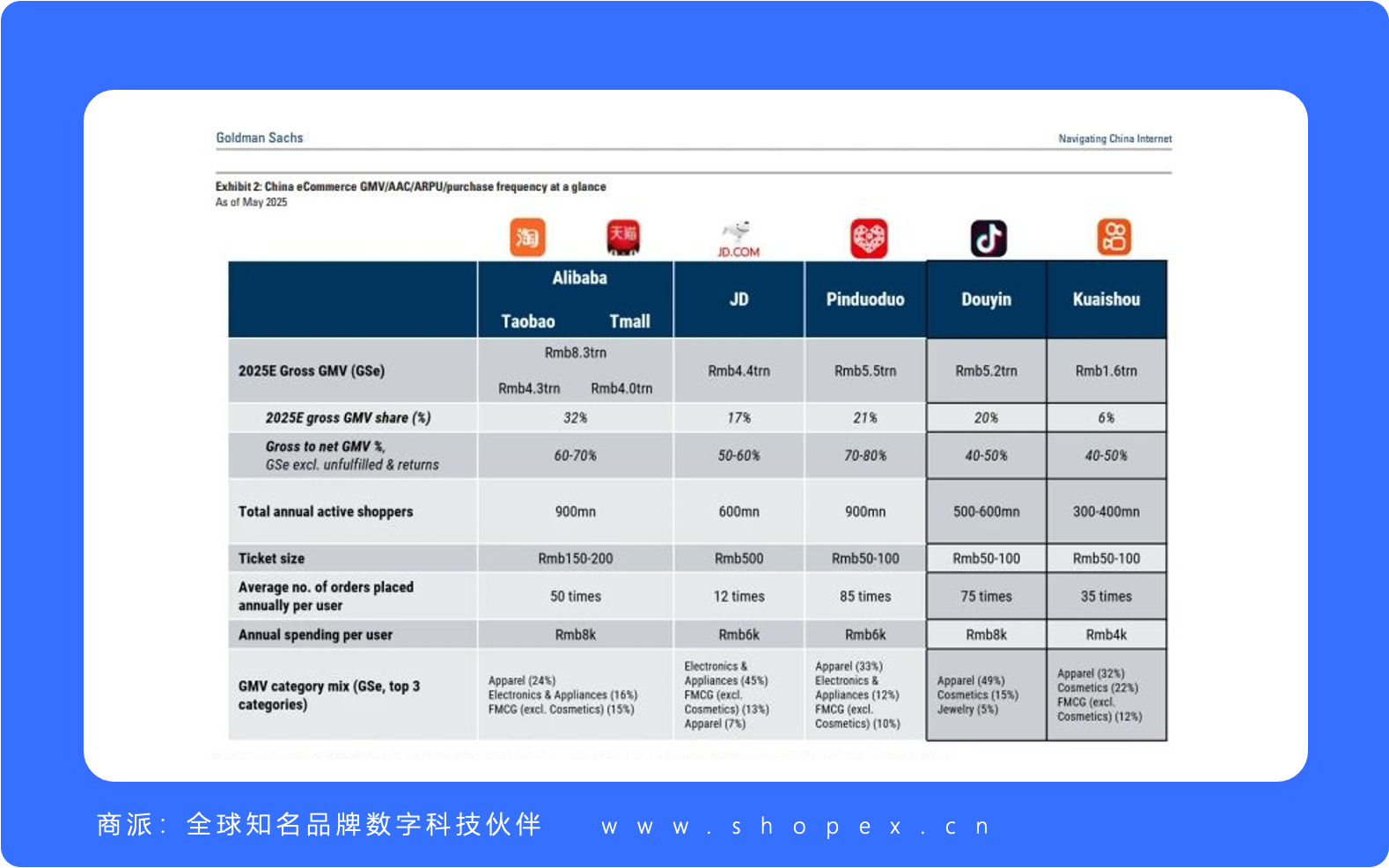
Task: Select the Taobao sub-header
Action: tap(528, 321)
